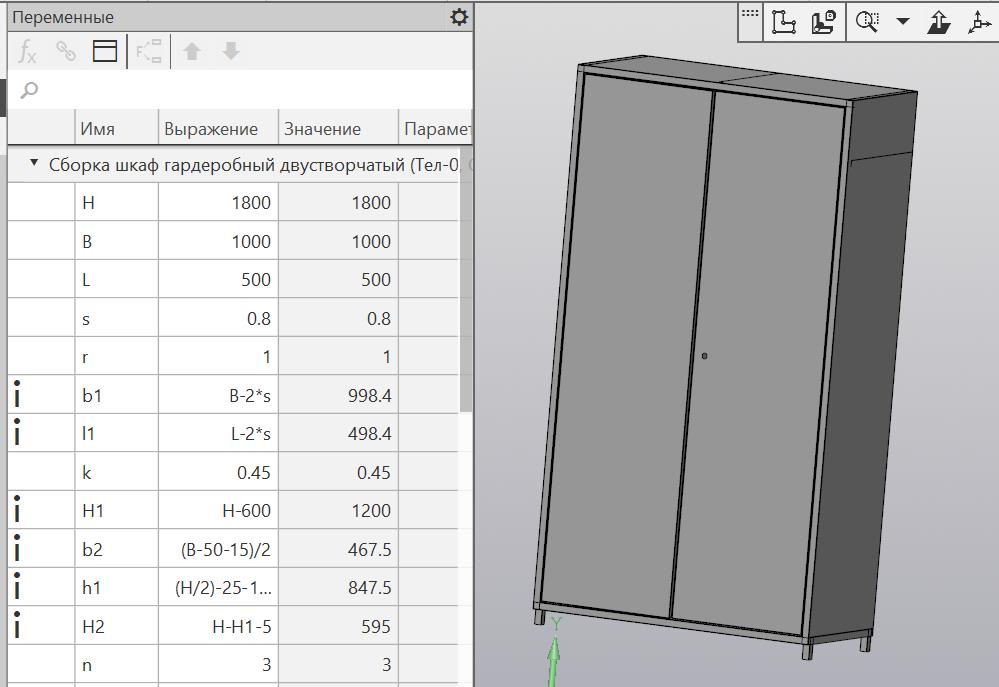Click the viewport toolbar grip handle
Viewport: 999px width, 687px height.
point(751,13)
